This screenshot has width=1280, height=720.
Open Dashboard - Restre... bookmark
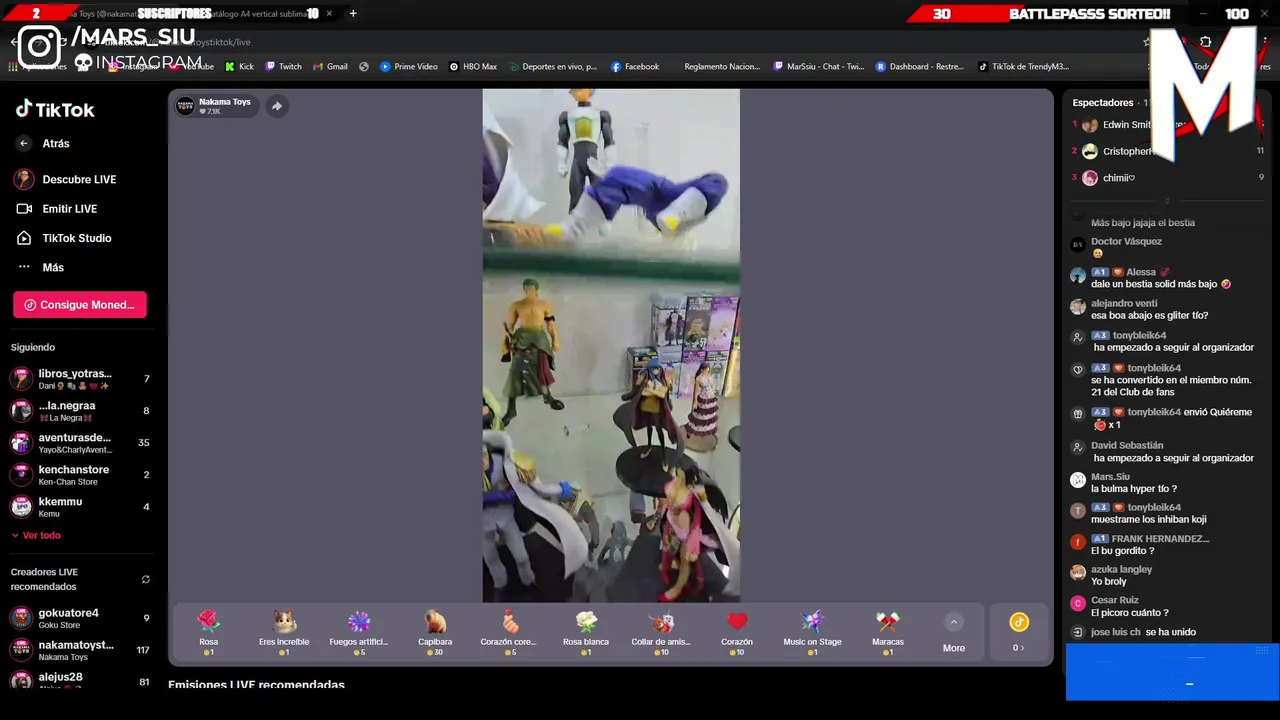[919, 67]
